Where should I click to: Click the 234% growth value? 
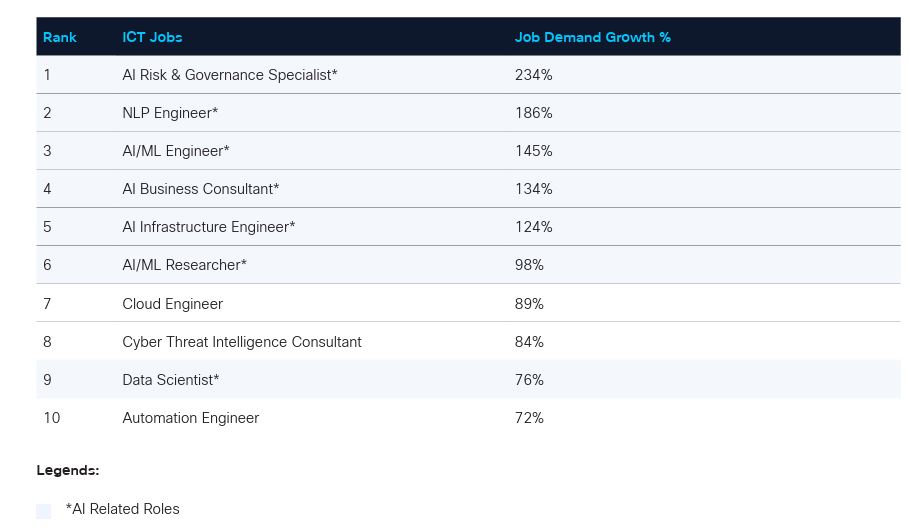pyautogui.click(x=533, y=75)
